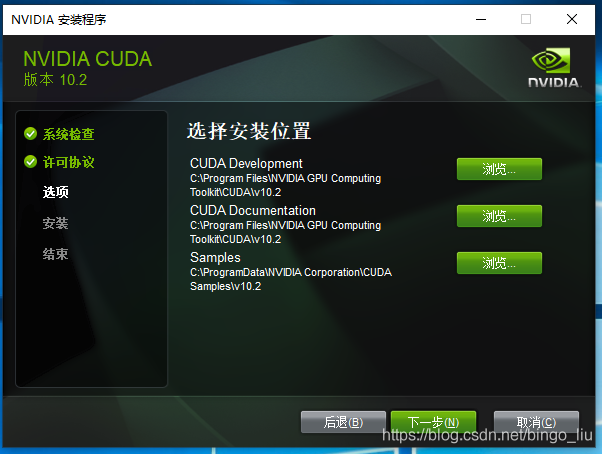Continue with 下一步(N) button
Screen dimensions: 602x454
pyautogui.click(x=433, y=422)
